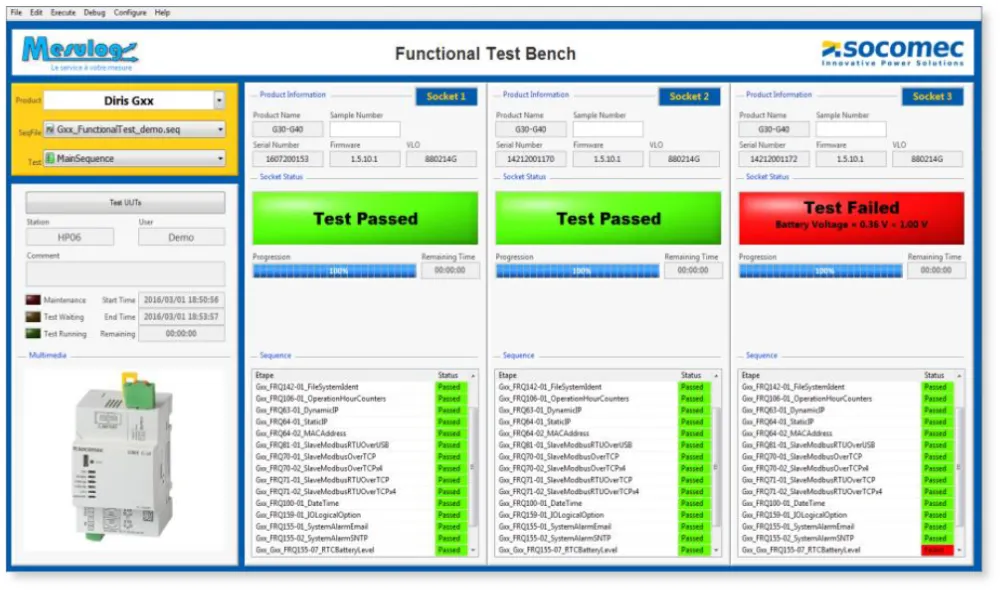Select the Socket 3 button
The height and width of the screenshot is (590, 1000).
pos(932,96)
